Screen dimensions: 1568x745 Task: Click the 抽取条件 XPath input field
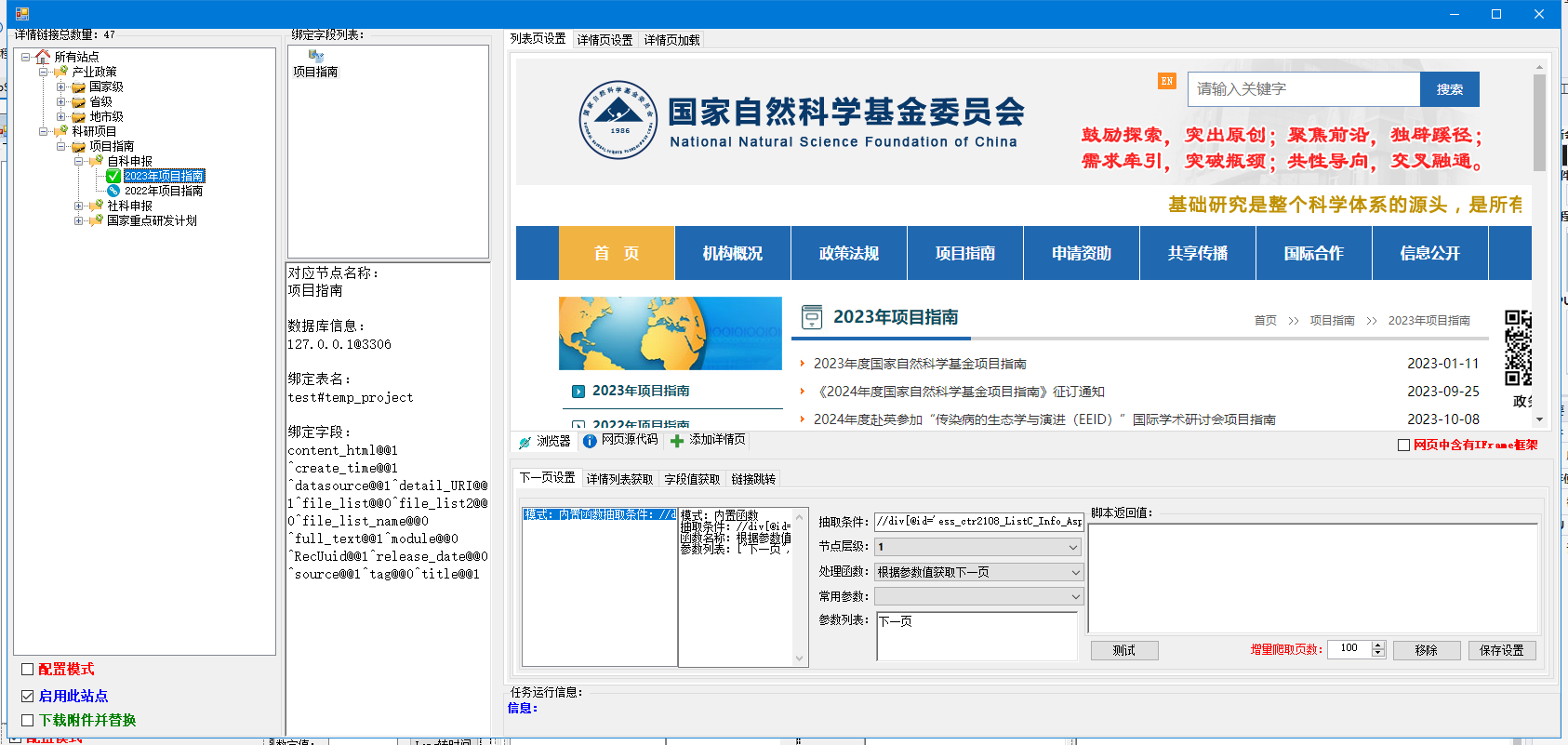coord(979,522)
